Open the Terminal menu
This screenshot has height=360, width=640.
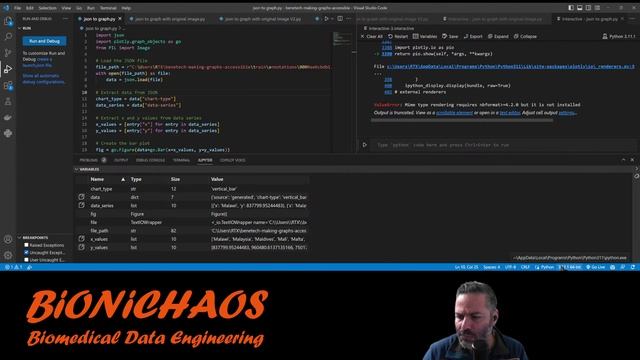click(x=108, y=8)
